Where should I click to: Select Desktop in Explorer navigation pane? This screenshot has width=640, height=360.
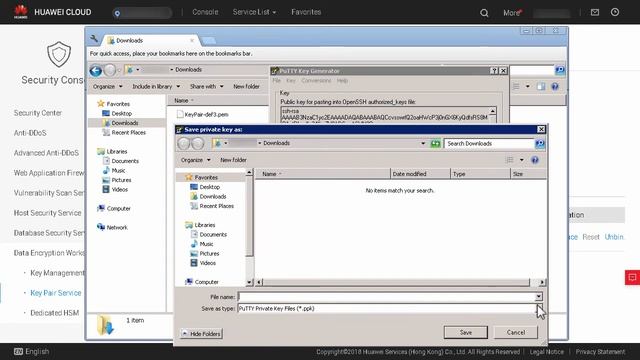pos(117,113)
